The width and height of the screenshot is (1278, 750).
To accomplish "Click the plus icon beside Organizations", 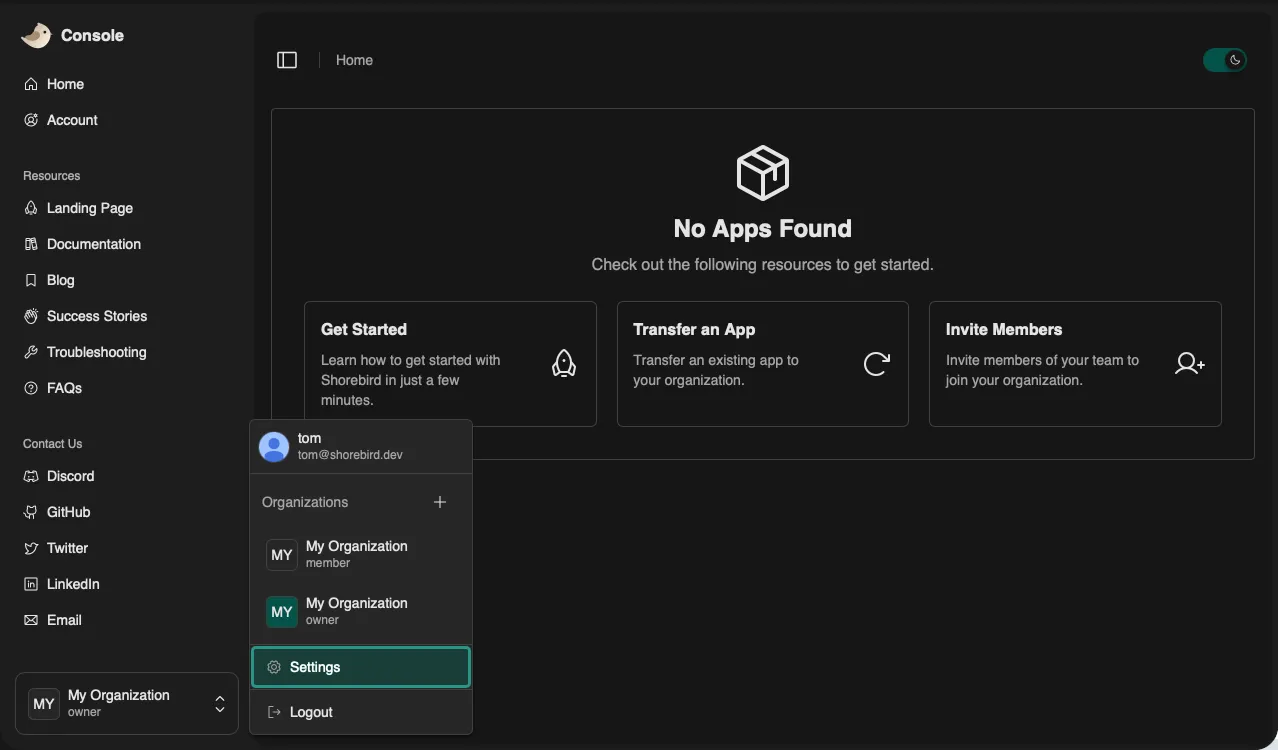I will click(x=440, y=502).
